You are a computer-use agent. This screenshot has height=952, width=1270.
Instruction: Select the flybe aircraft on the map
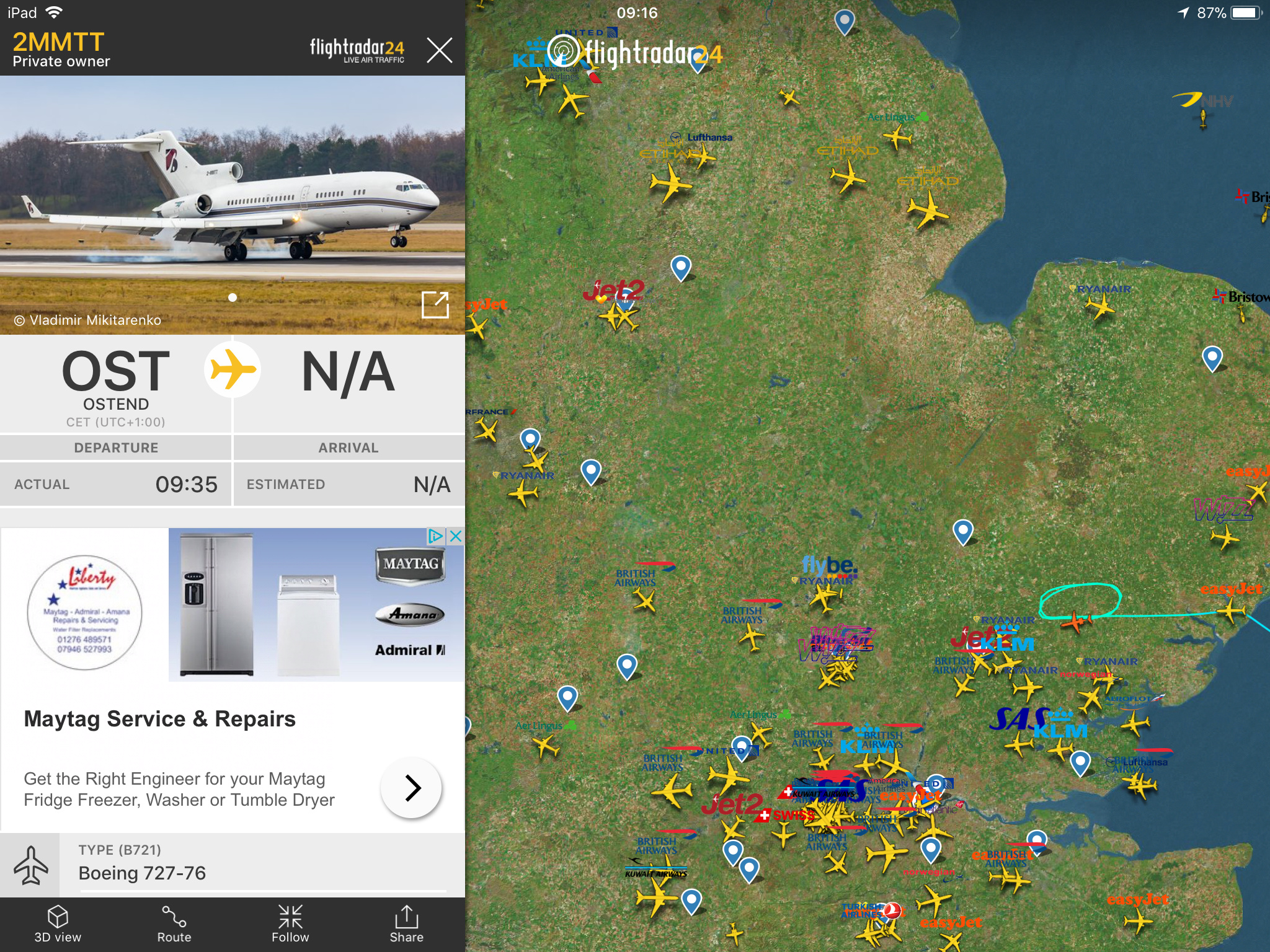pos(825,597)
